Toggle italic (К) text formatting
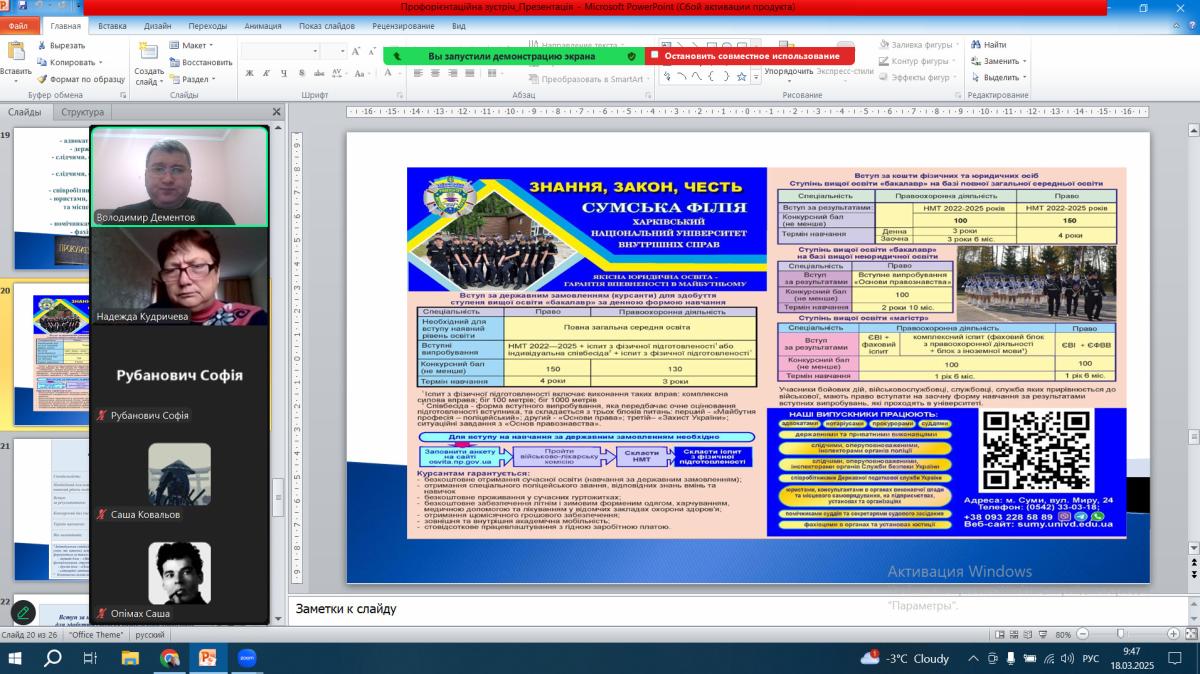The height and width of the screenshot is (674, 1200). point(266,73)
